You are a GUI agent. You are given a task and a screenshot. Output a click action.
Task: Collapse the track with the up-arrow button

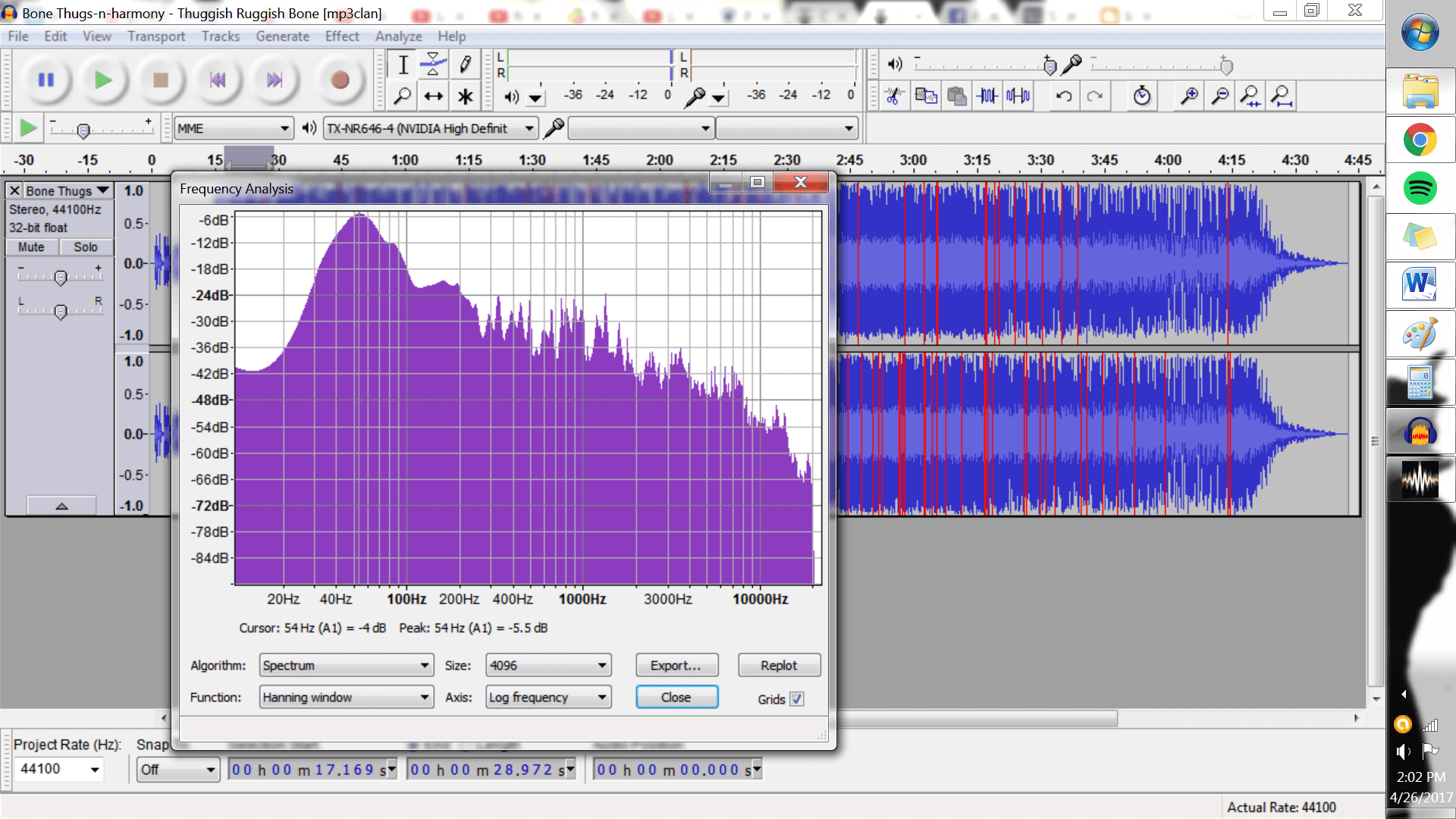pyautogui.click(x=61, y=506)
